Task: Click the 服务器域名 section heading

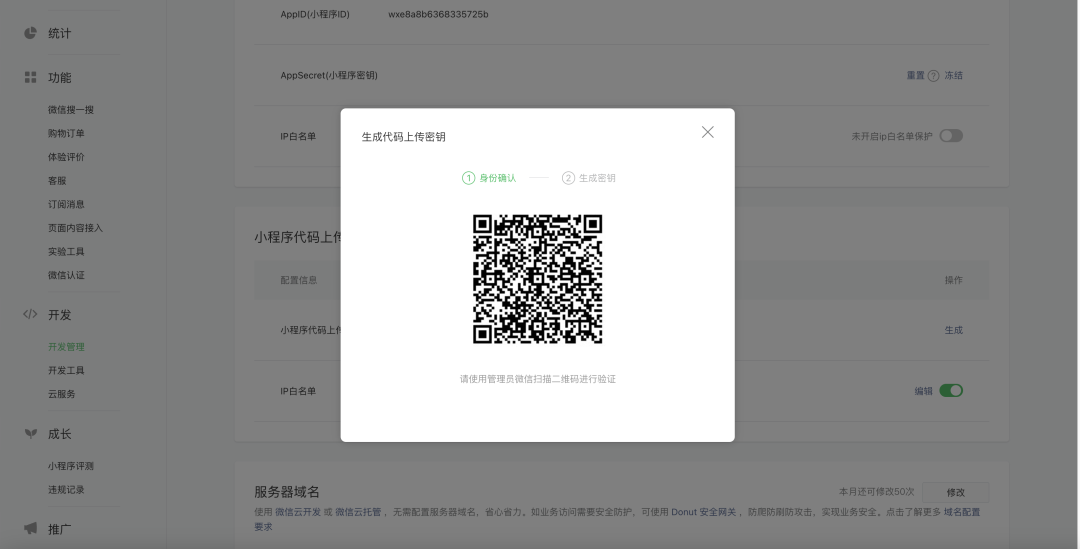Action: click(287, 492)
